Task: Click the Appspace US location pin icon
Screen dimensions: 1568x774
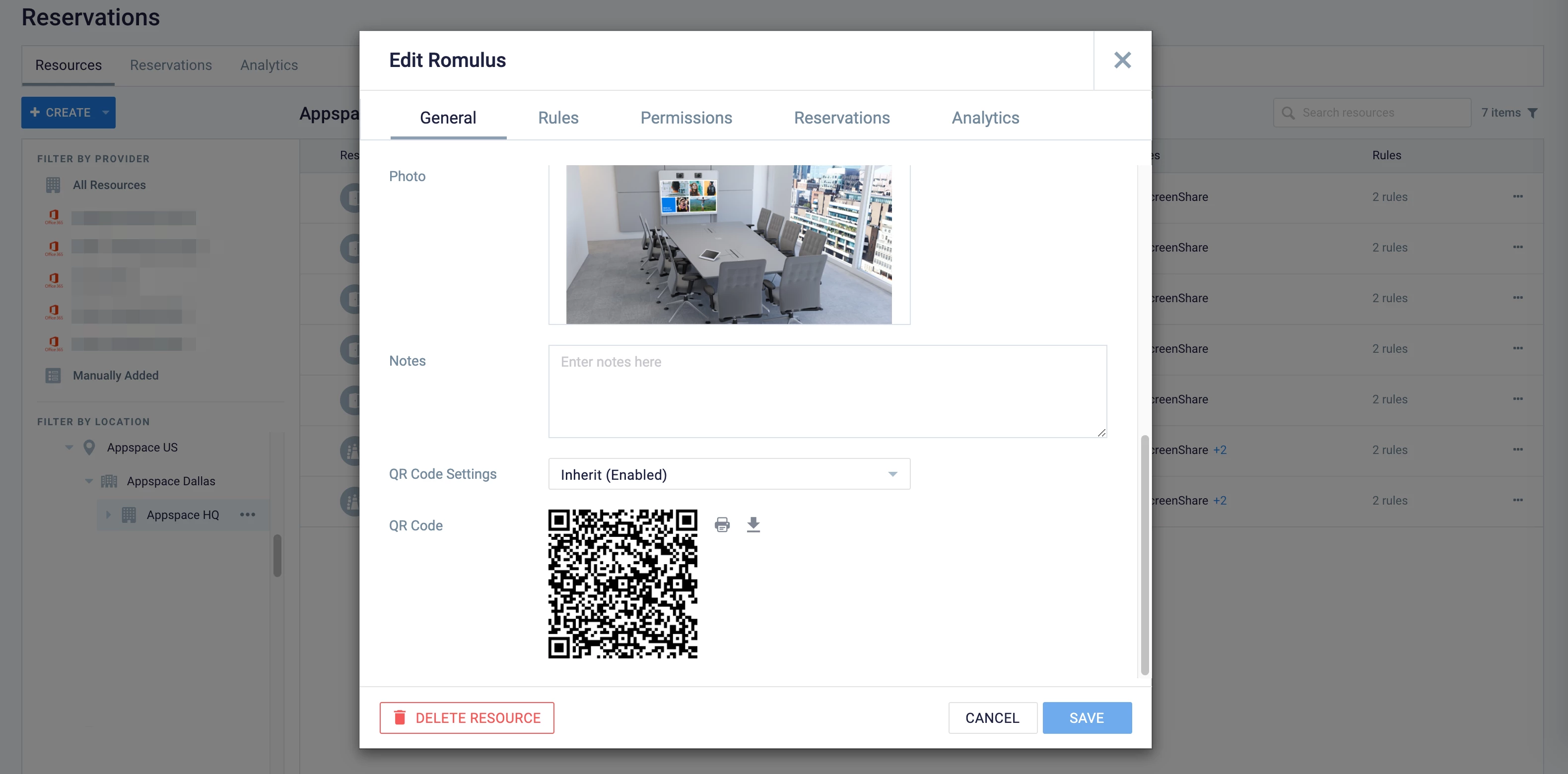Action: [x=89, y=447]
